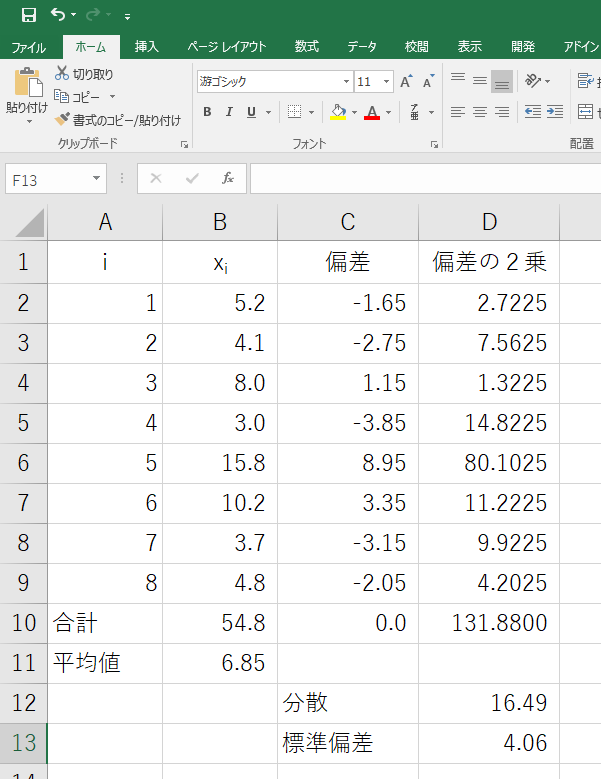Image resolution: width=601 pixels, height=779 pixels.
Task: Click the Undo arrow icon
Action: (58, 15)
